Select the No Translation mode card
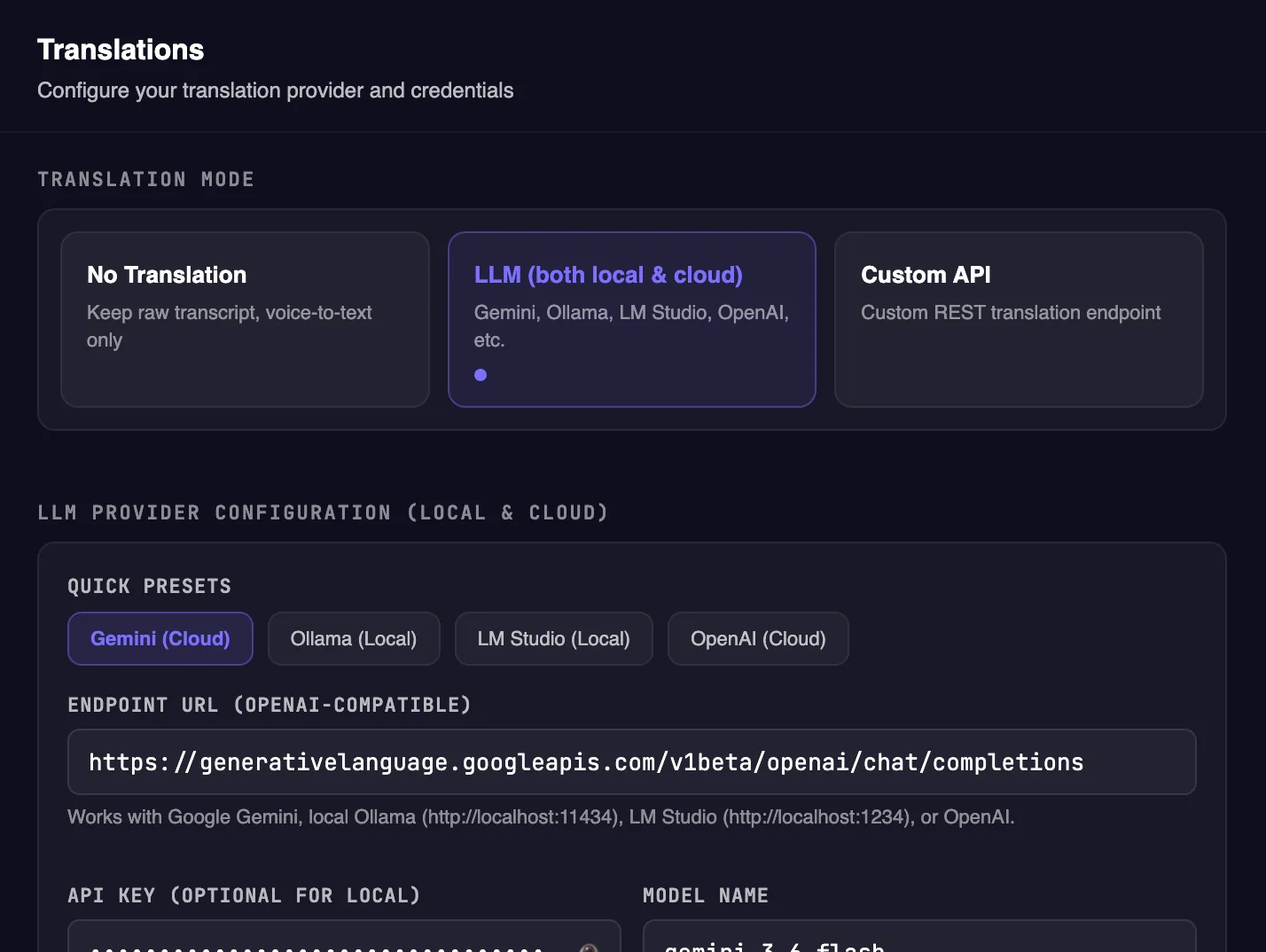The height and width of the screenshot is (952, 1266). click(x=245, y=319)
